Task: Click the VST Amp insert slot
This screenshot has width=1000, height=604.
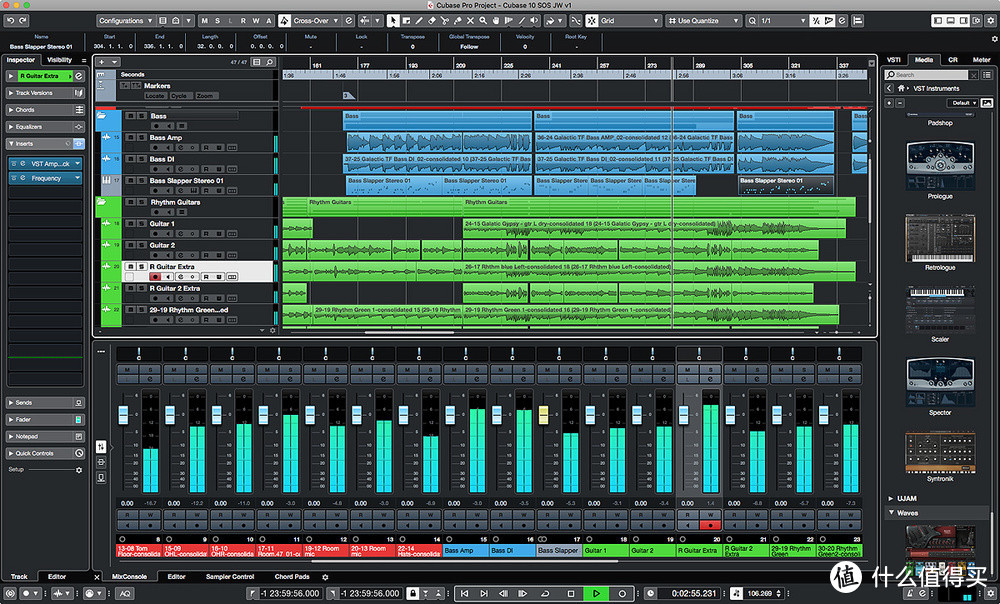Action: click(46, 163)
